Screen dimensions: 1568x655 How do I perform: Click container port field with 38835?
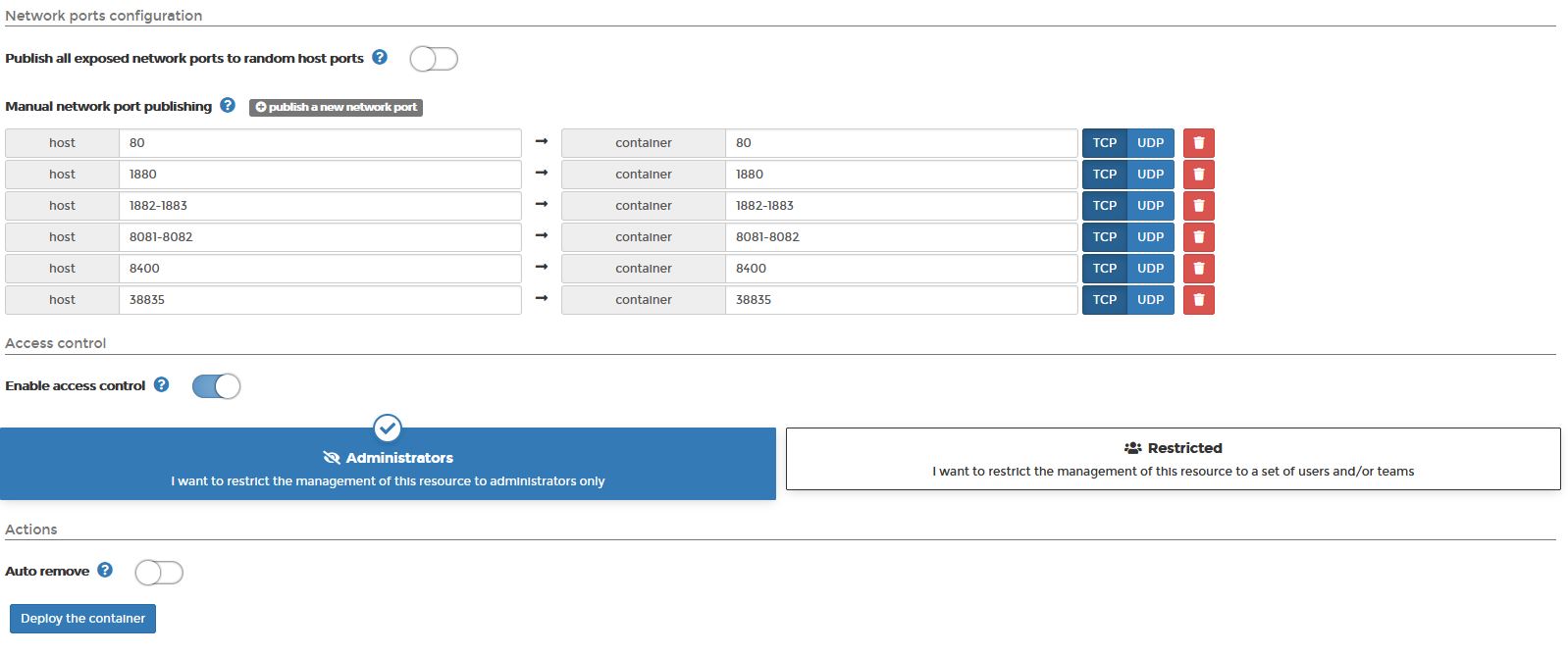click(x=900, y=300)
